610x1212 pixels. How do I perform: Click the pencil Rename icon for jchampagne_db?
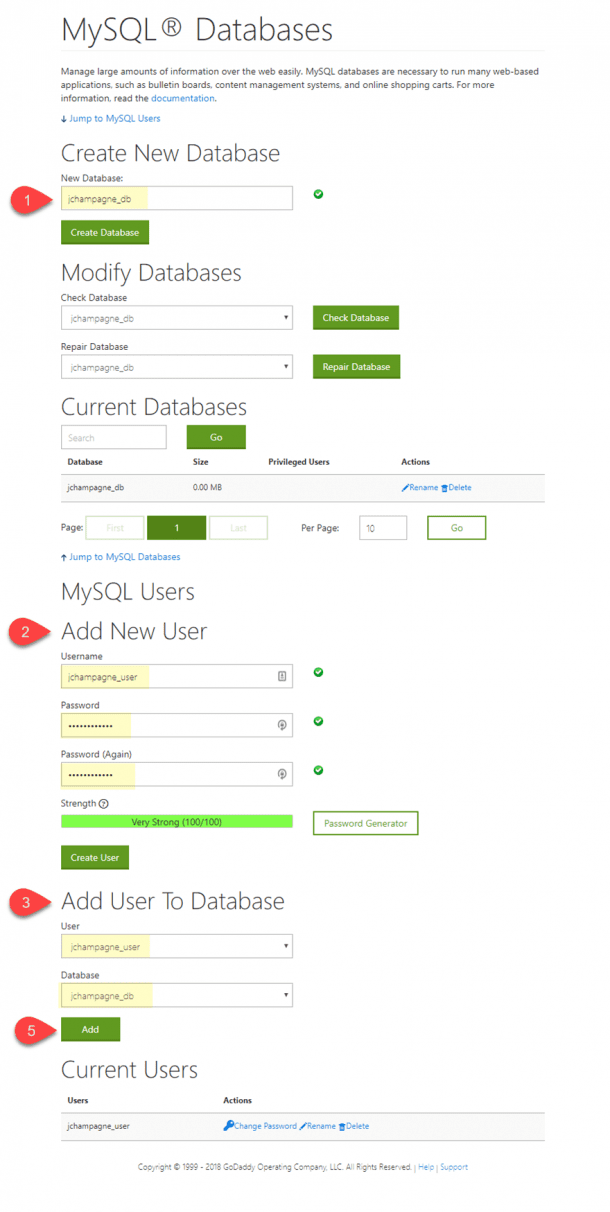click(406, 488)
